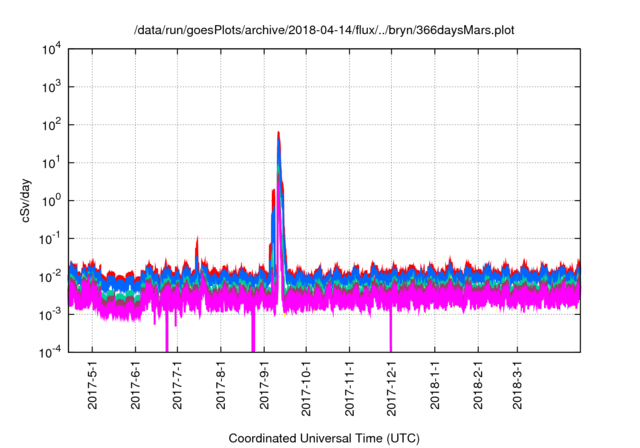Click the 2017-6-1 date label
Viewport: 640px width, 448px height.
click(136, 385)
